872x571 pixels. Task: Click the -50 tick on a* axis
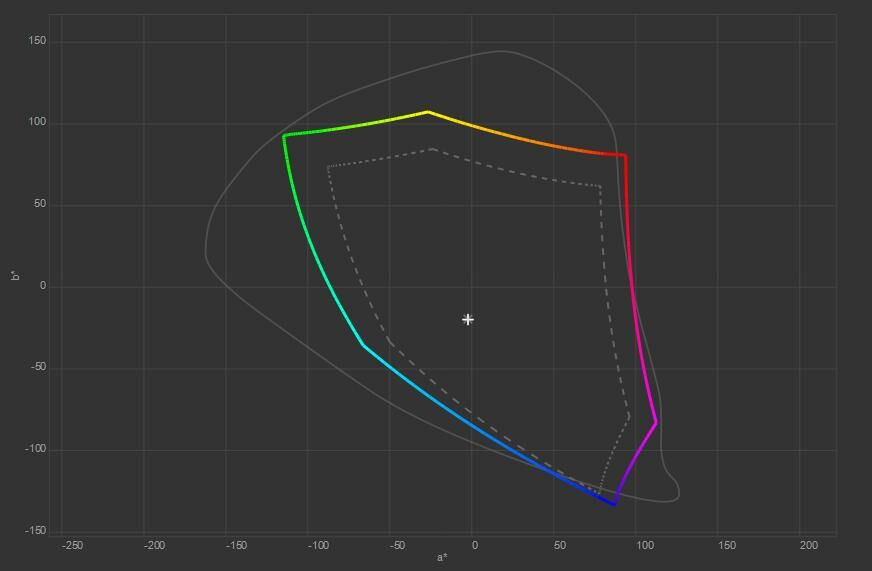(397, 545)
